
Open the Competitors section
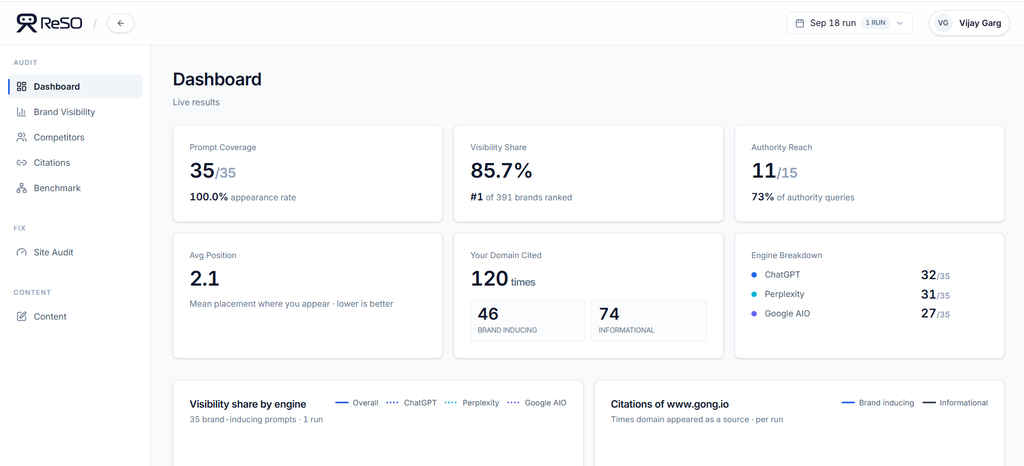[75, 138]
